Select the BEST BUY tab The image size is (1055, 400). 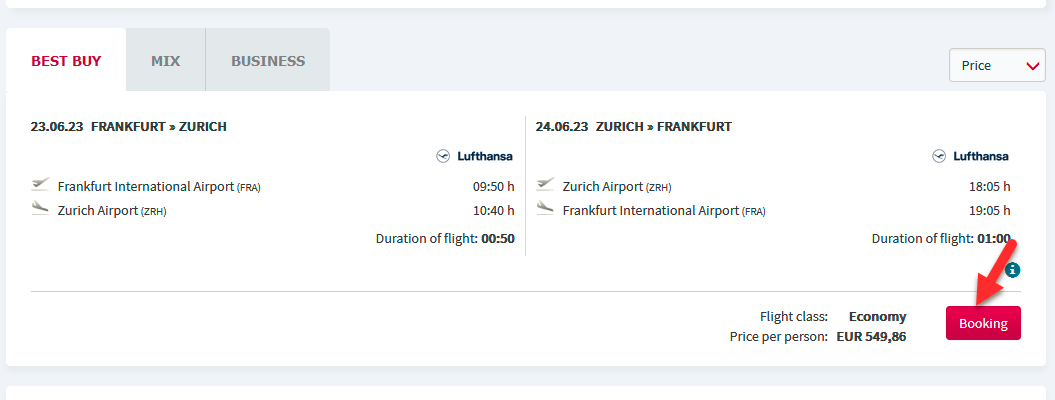tap(66, 61)
